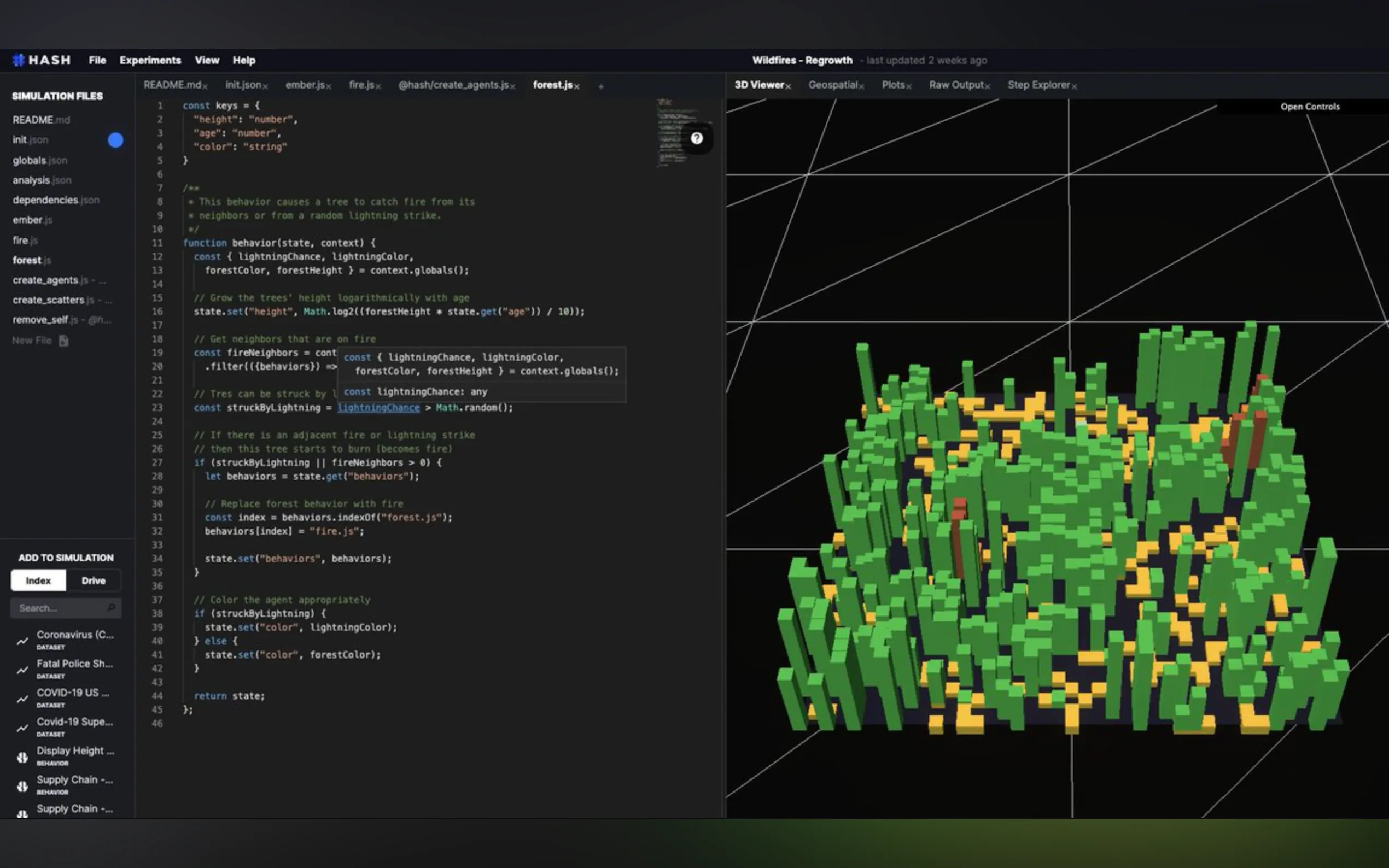Viewport: 1389px width, 868px height.
Task: Close the forest.js editor tab
Action: point(577,87)
